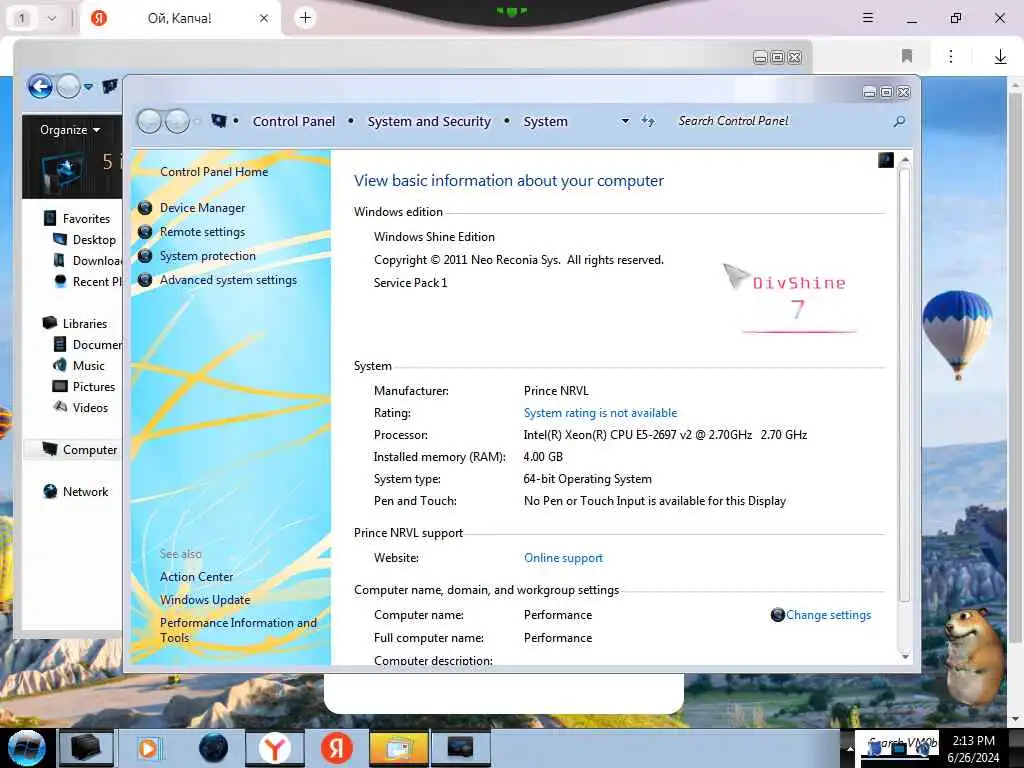Viewport: 1024px width, 768px height.
Task: Open System protection in sidebar
Action: click(208, 256)
